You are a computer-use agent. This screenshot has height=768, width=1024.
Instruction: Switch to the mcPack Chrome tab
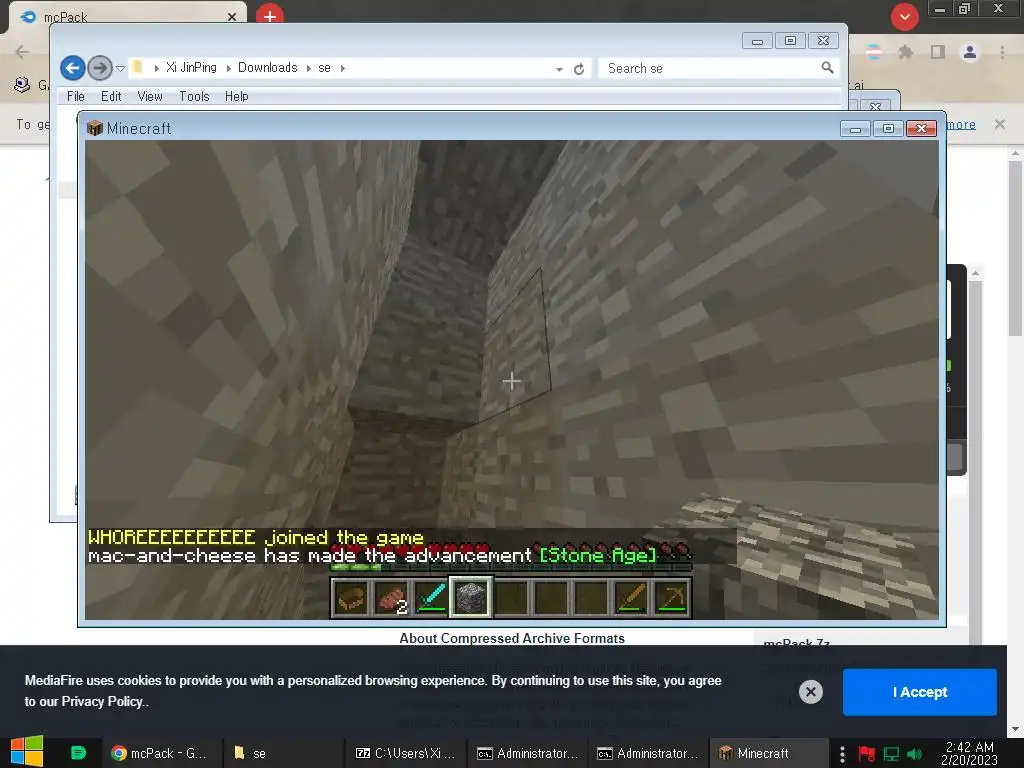[127, 17]
